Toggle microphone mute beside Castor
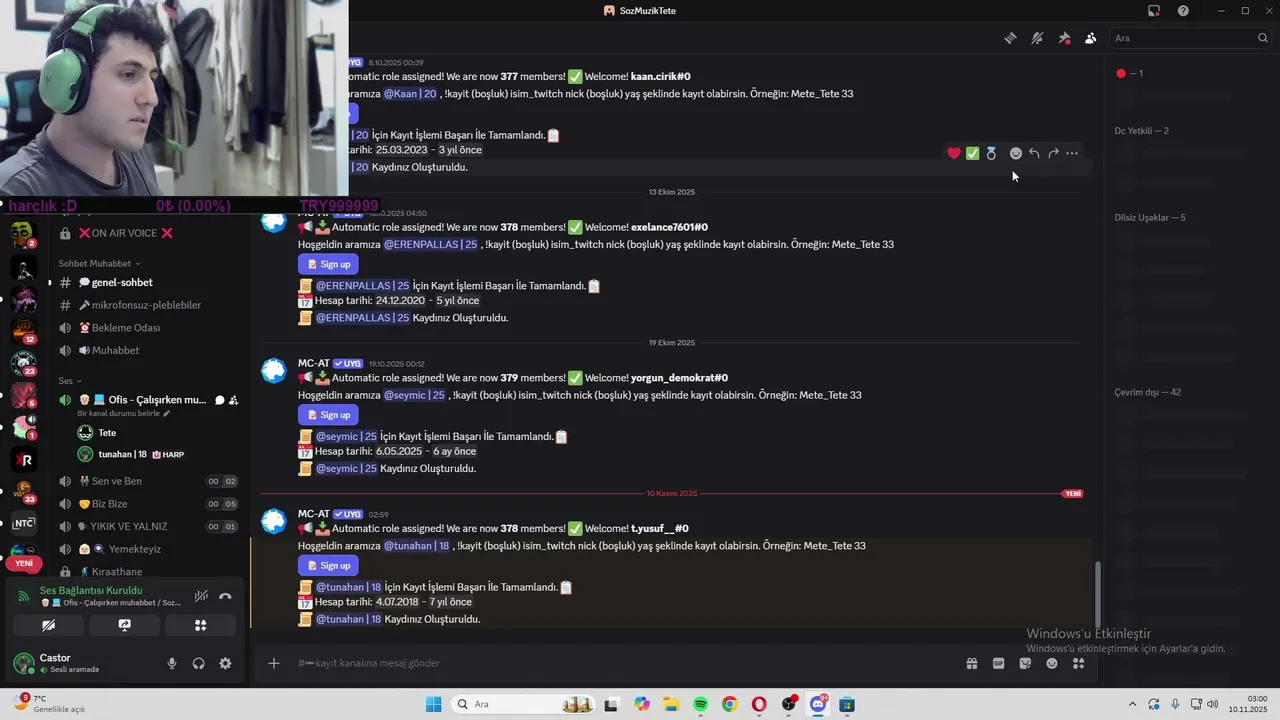1280x720 pixels. (172, 663)
